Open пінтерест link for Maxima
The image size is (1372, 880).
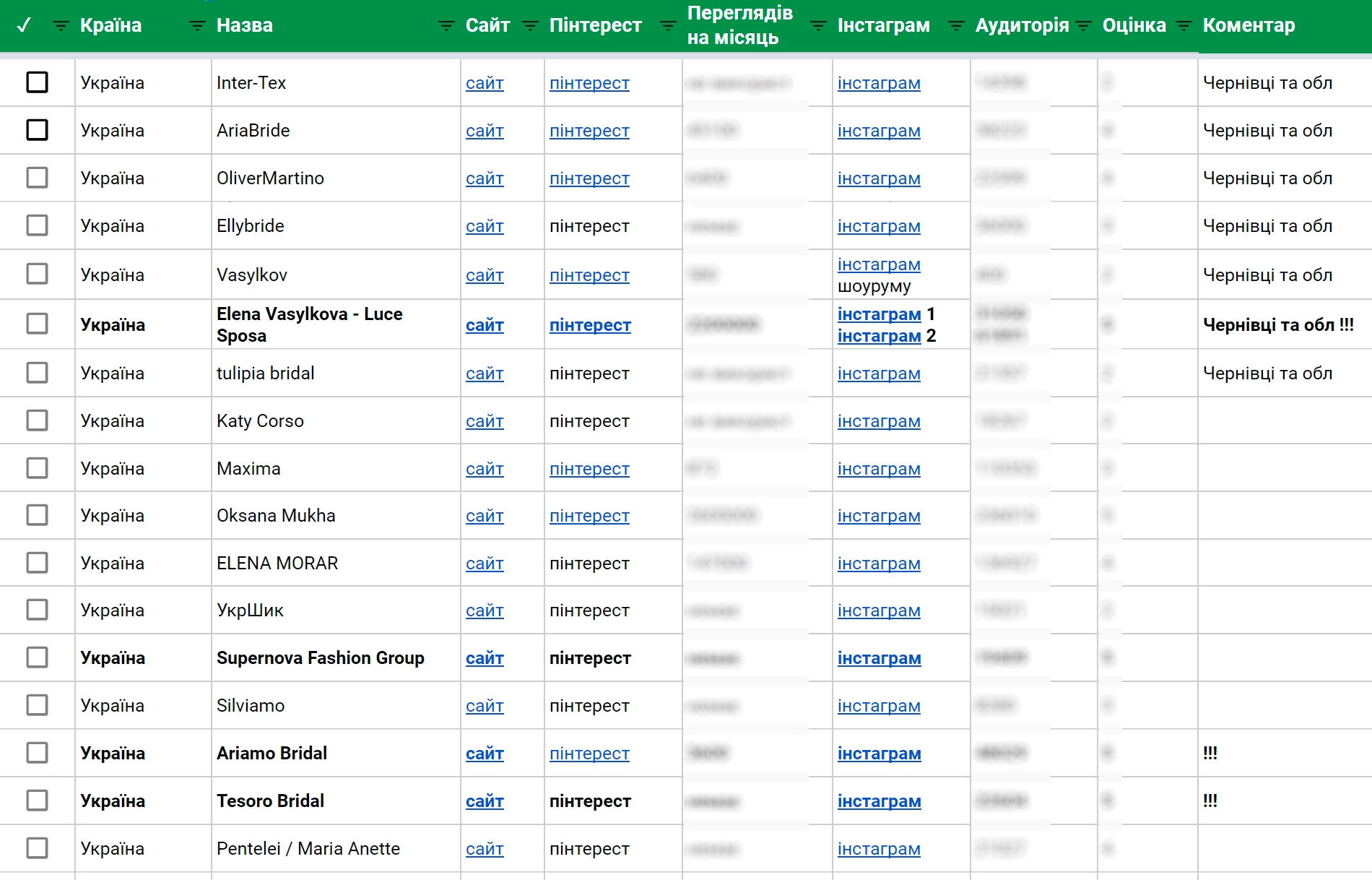click(589, 469)
